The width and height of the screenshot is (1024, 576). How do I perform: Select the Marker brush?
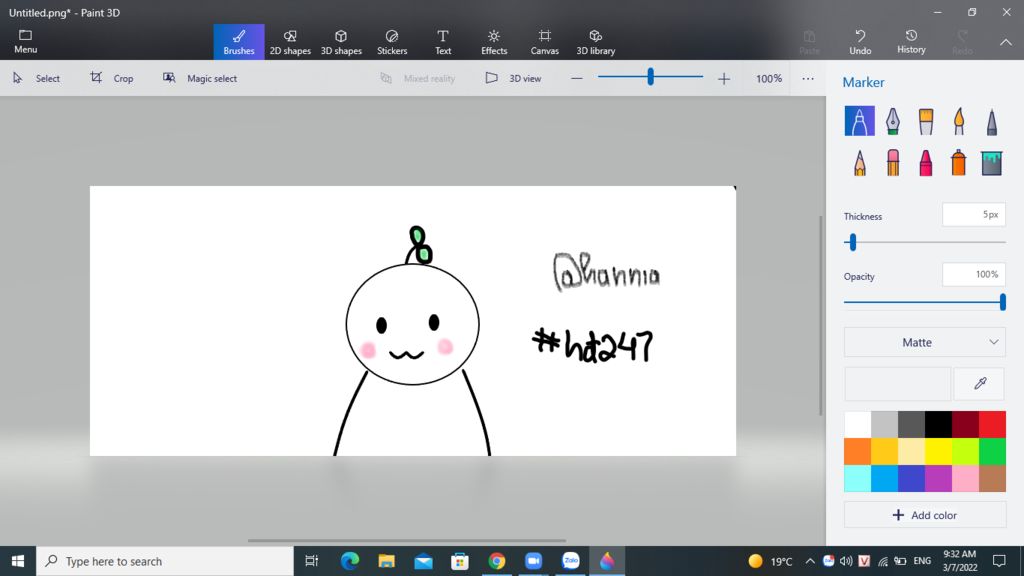(859, 121)
